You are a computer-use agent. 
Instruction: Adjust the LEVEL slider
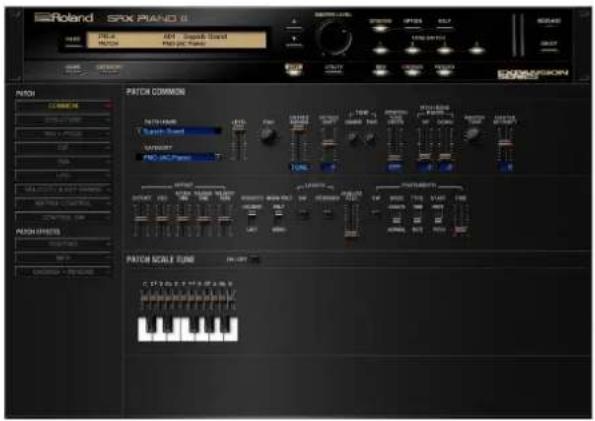coord(239,143)
